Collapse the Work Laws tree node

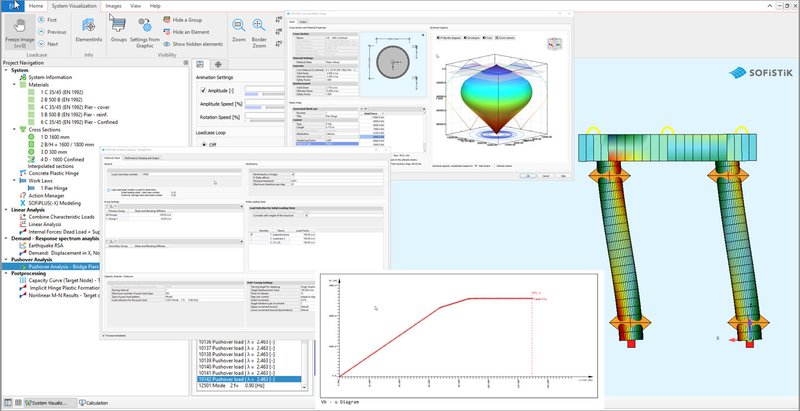pos(15,180)
